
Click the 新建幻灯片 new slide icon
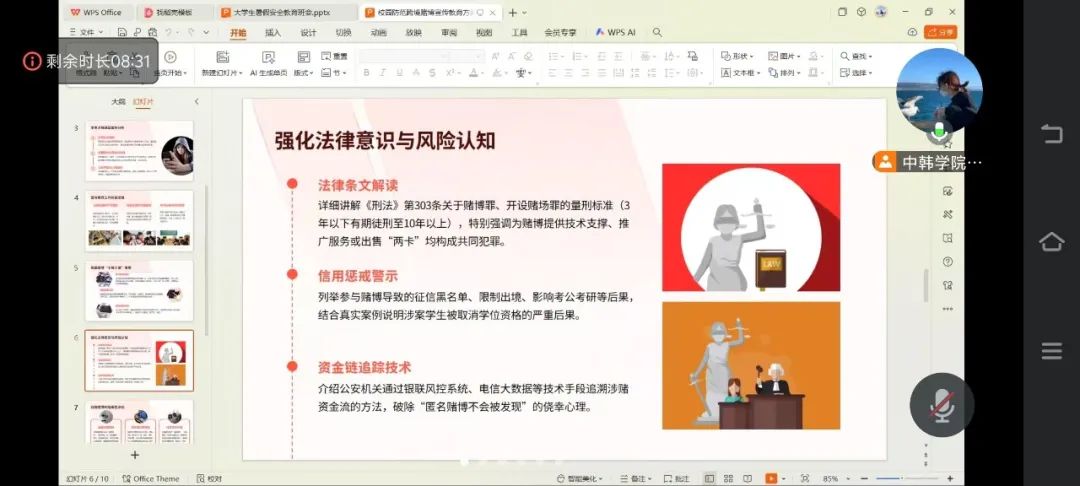click(x=220, y=57)
